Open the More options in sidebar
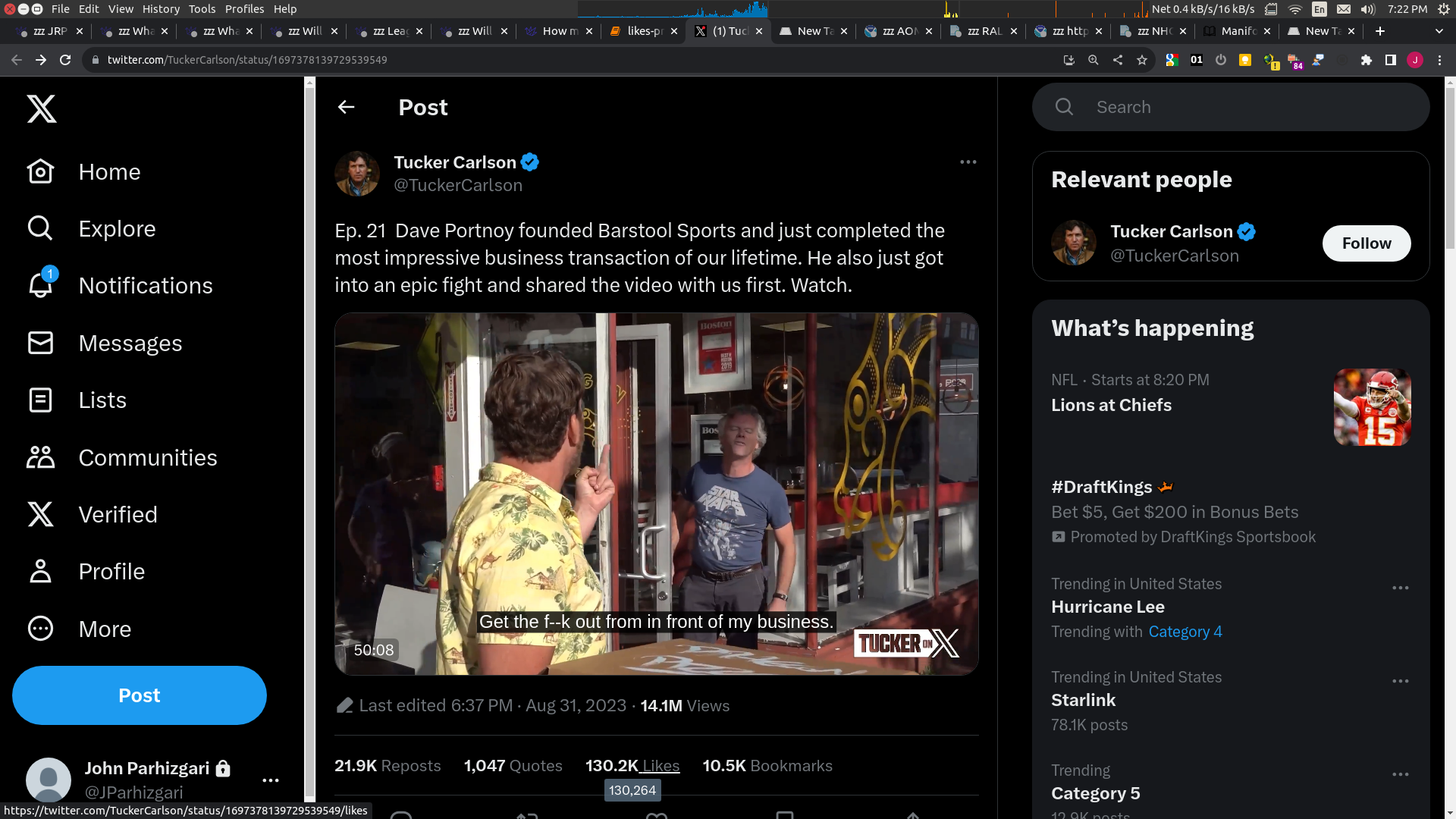Image resolution: width=1456 pixels, height=819 pixels. tap(79, 629)
